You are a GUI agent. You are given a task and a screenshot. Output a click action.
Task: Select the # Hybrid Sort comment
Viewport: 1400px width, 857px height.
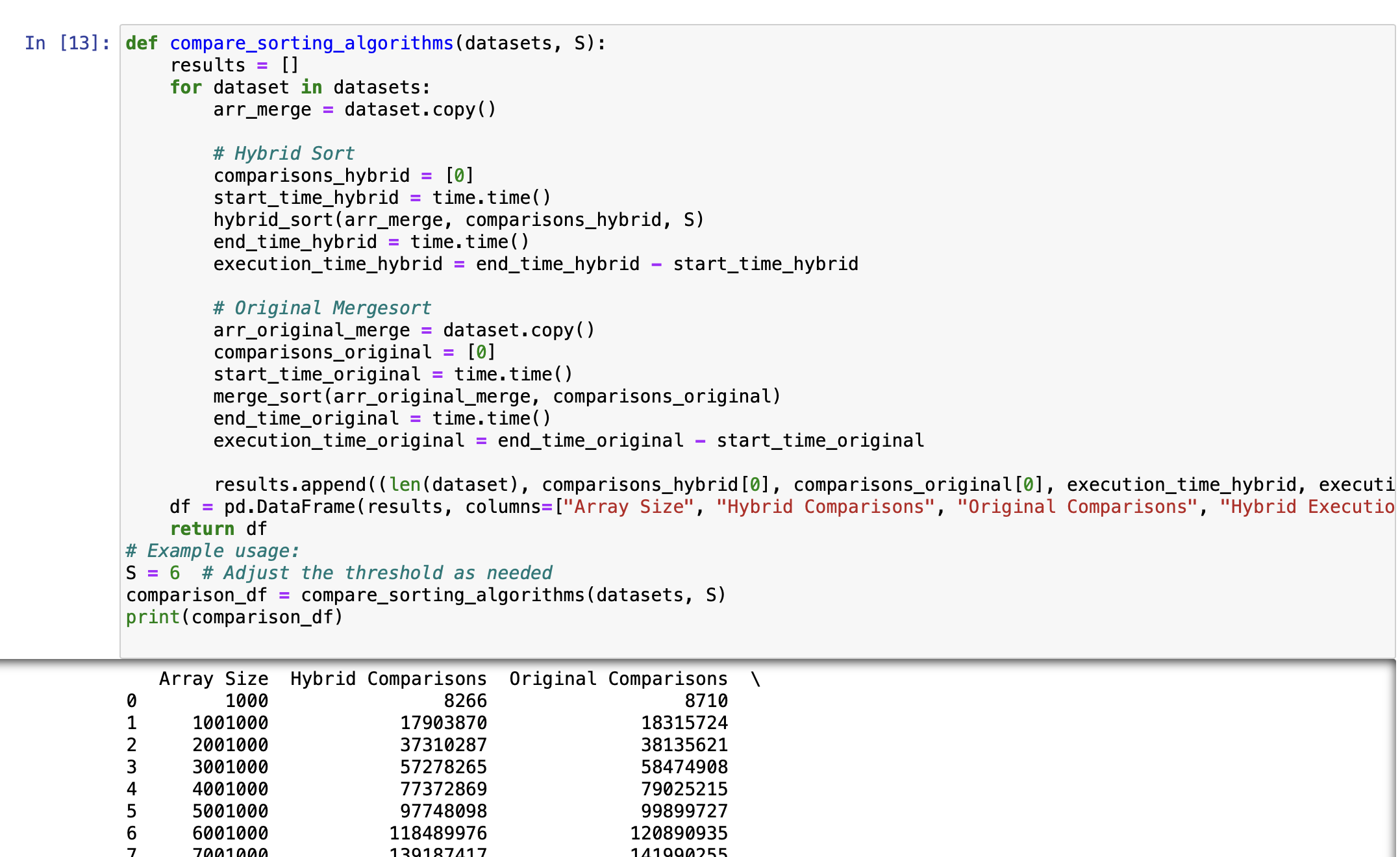click(x=284, y=153)
